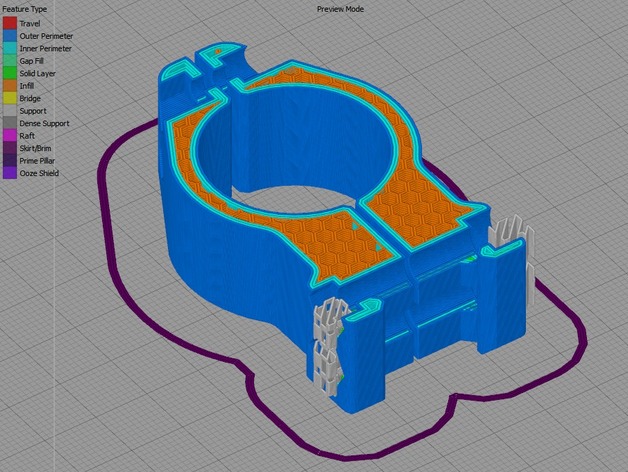The height and width of the screenshot is (472, 628).
Task: Click the 'Travel' legend label
Action: click(30, 24)
